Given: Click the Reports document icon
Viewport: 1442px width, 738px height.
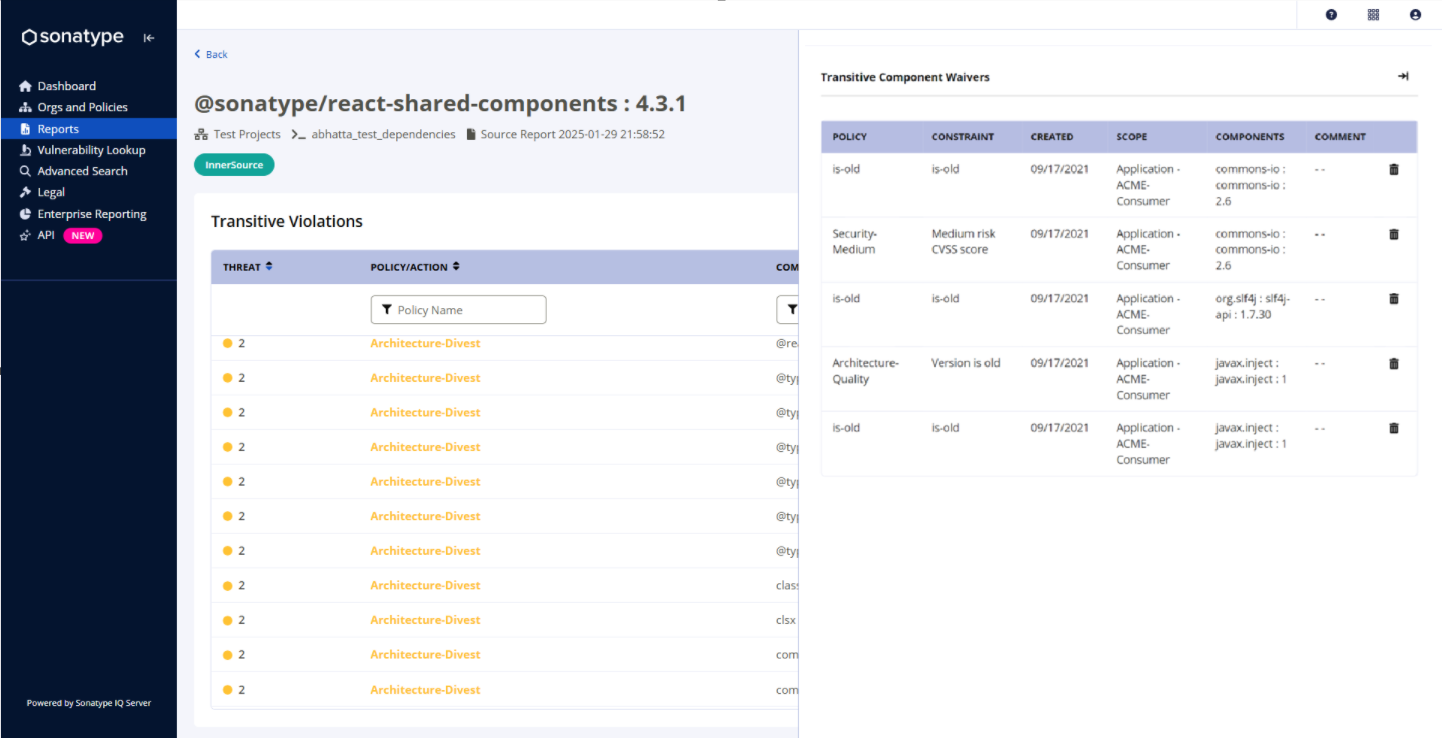Looking at the screenshot, I should click(x=26, y=129).
